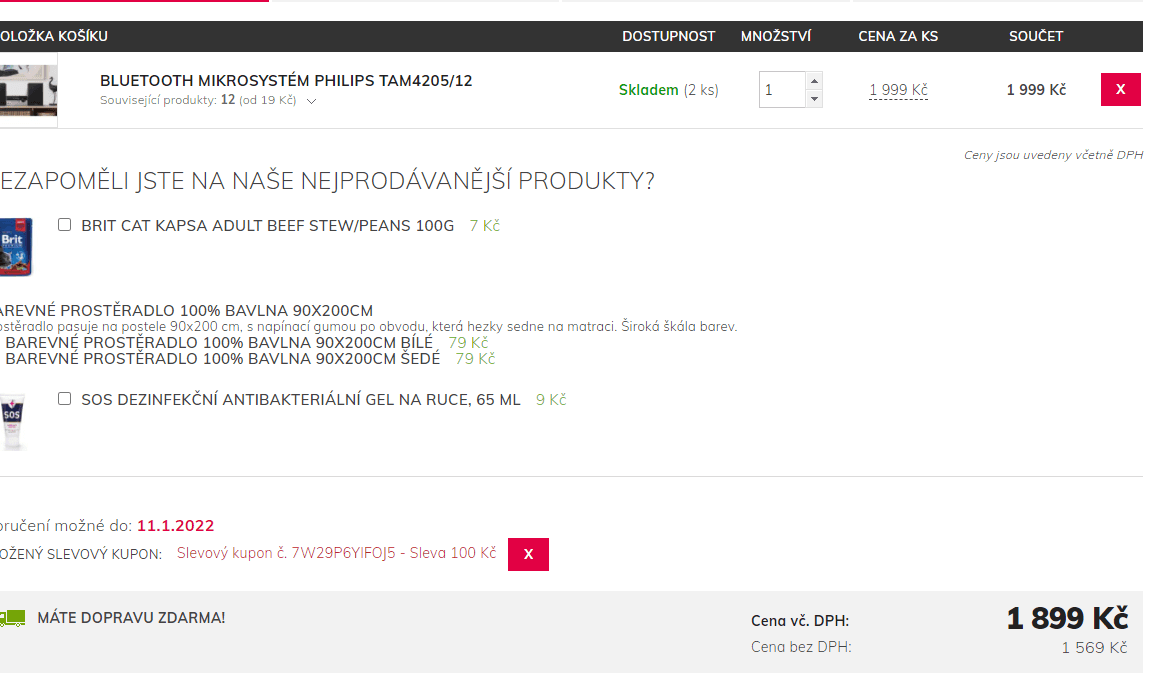The width and height of the screenshot is (1153, 673).
Task: Click the MNOŽSTVÍ column header
Action: click(x=776, y=36)
